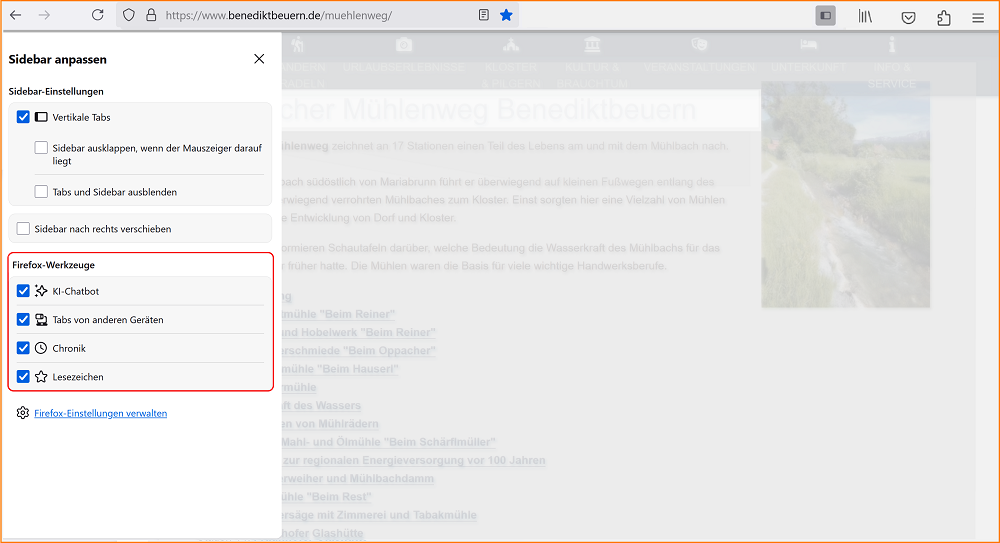Screen dimensions: 1000x543
Task: Click the theater masks icon above VERANSTALTUNGEN
Action: [699, 45]
